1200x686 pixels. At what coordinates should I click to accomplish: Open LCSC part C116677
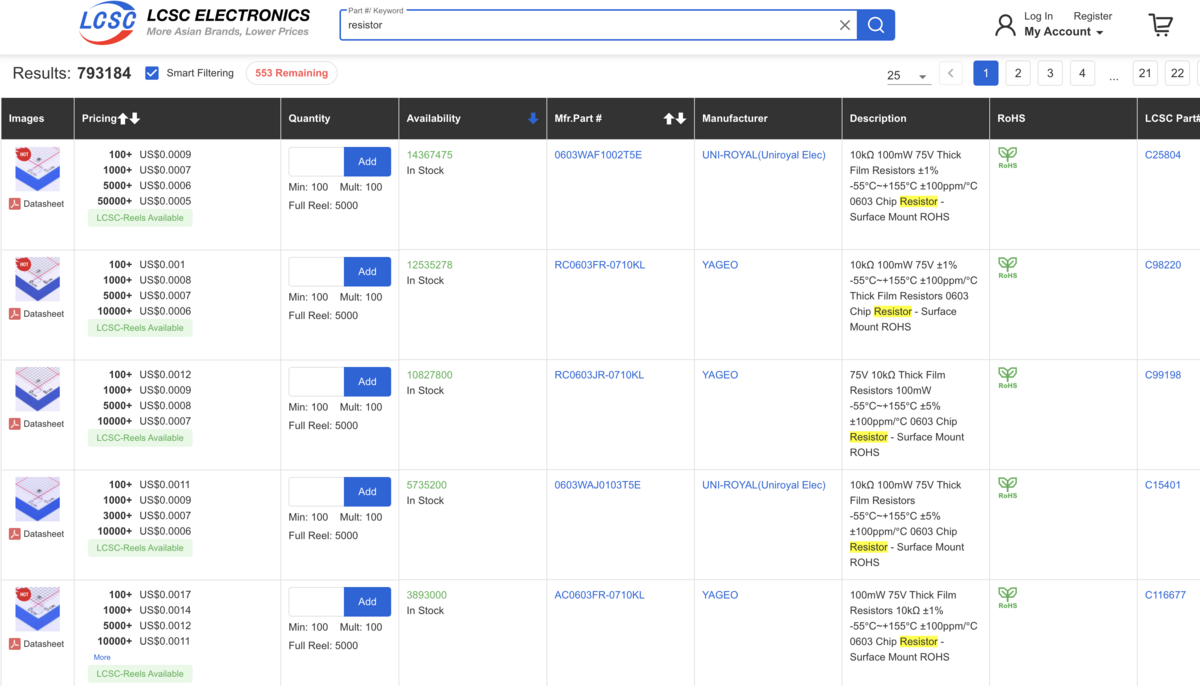coord(1165,595)
